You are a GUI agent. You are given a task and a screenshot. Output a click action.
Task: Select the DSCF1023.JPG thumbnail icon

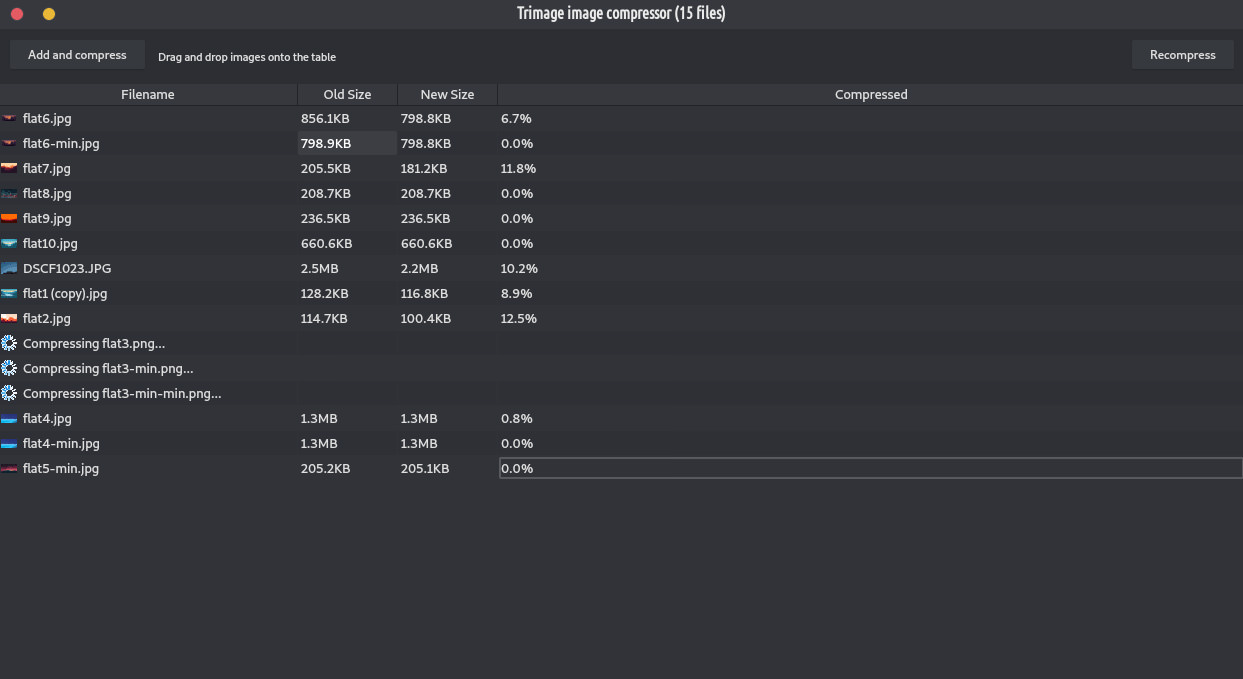point(9,268)
